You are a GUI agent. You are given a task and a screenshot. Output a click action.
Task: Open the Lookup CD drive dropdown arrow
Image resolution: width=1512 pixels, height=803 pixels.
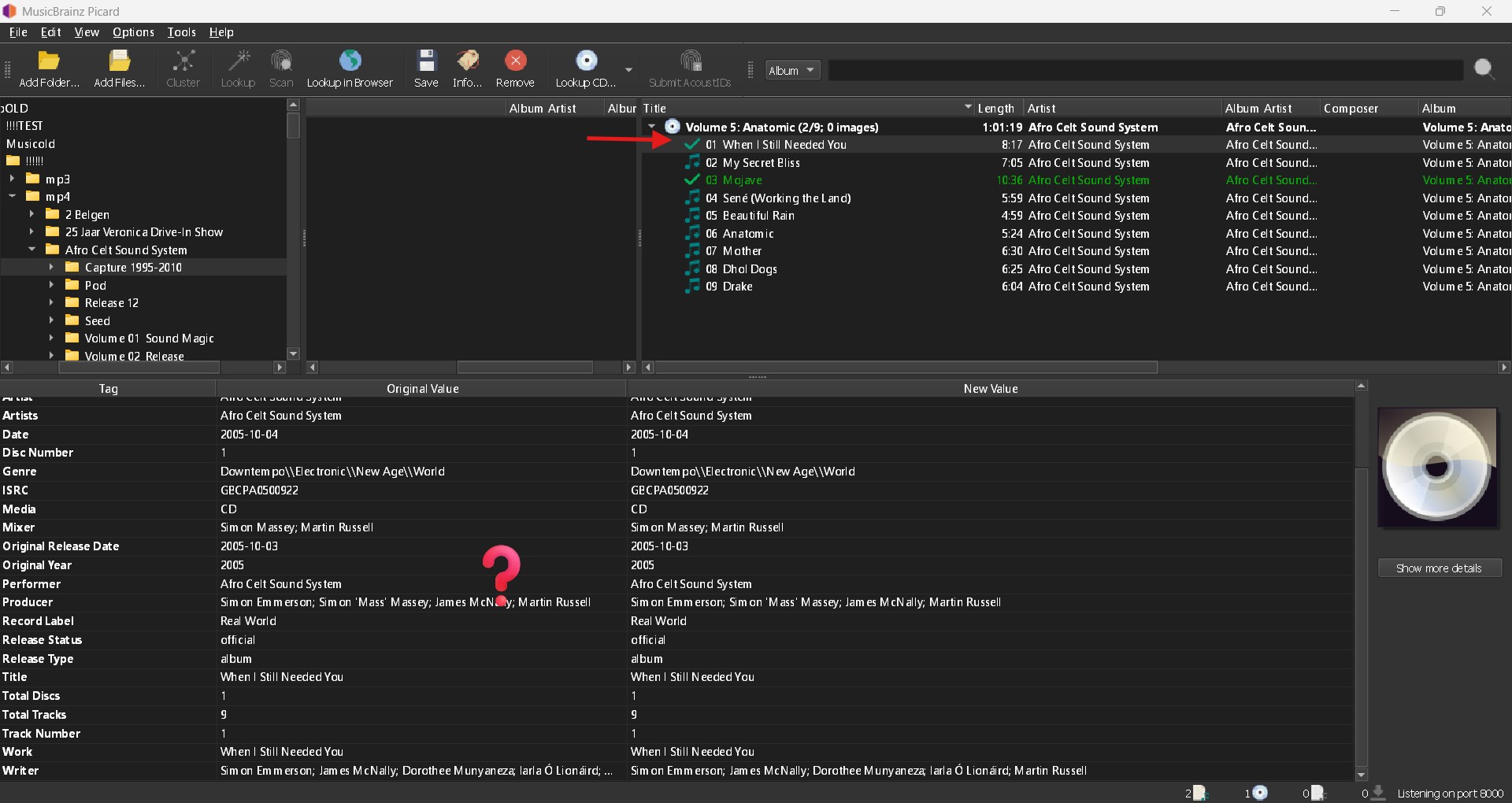point(628,70)
